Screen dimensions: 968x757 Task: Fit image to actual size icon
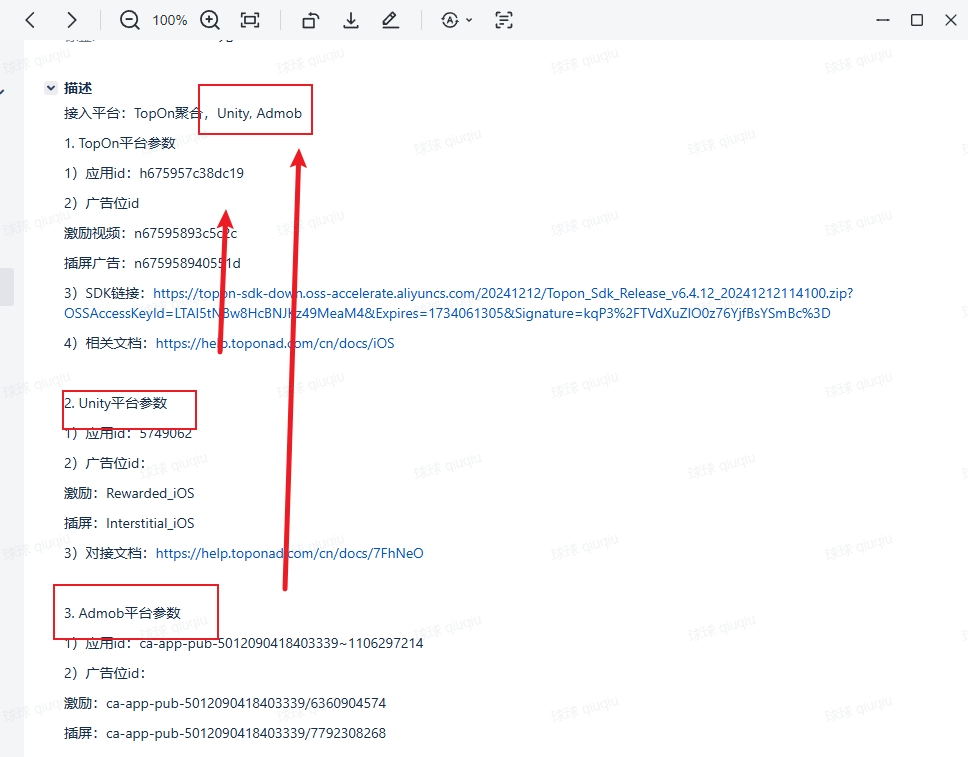250,20
